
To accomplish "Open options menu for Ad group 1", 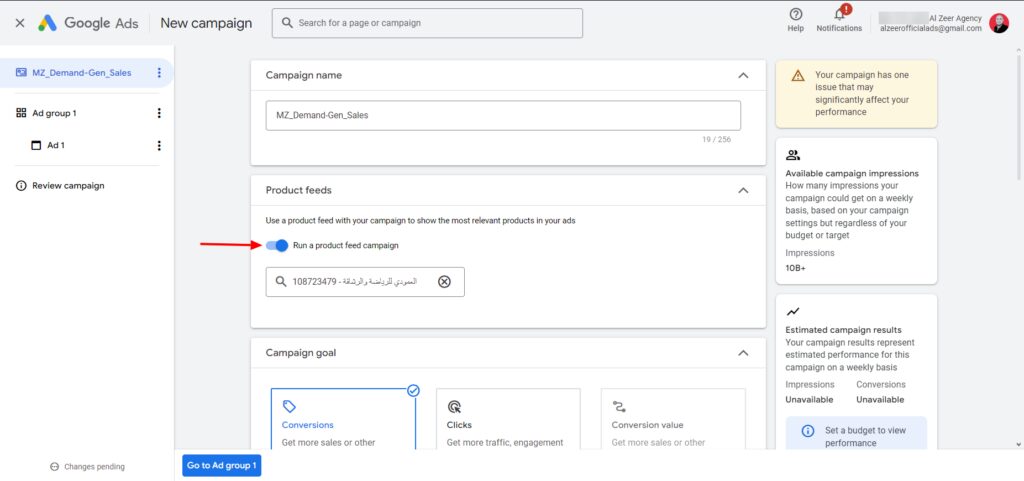I will (x=159, y=114).
